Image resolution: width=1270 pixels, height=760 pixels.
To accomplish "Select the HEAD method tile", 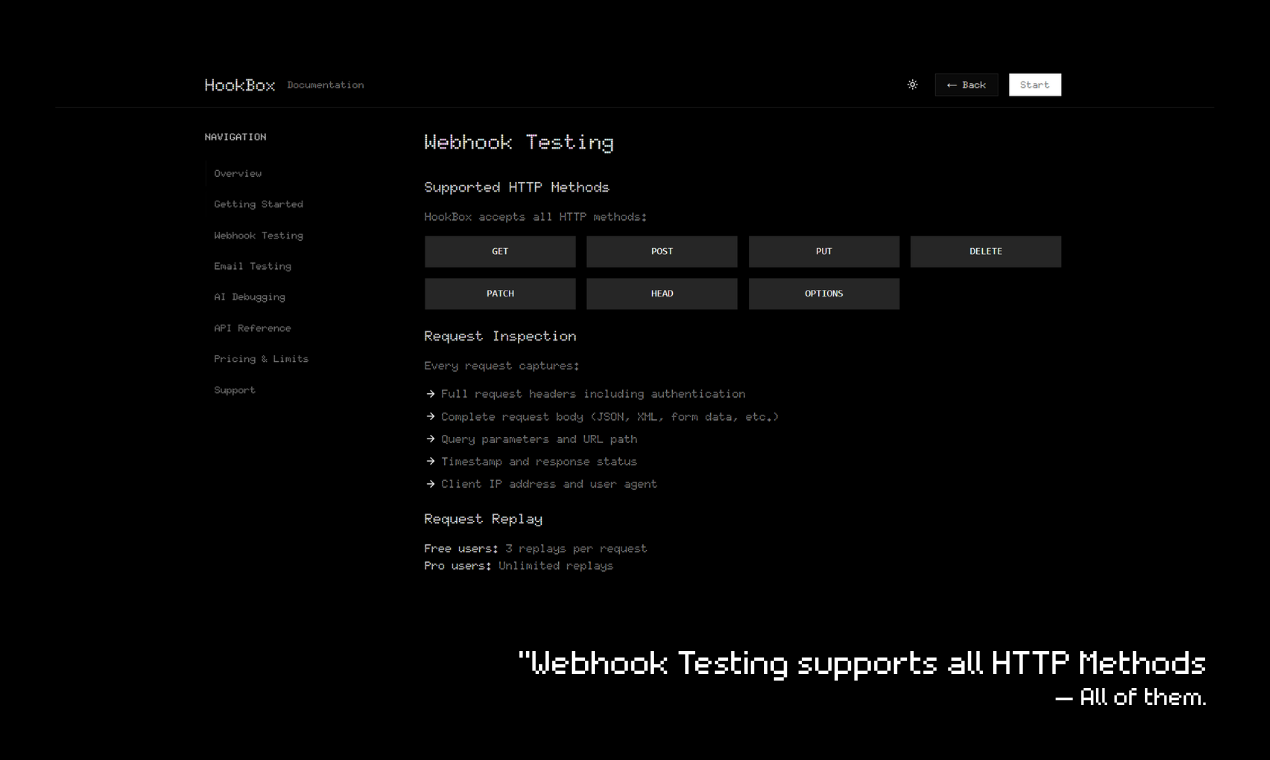I will coord(662,294).
